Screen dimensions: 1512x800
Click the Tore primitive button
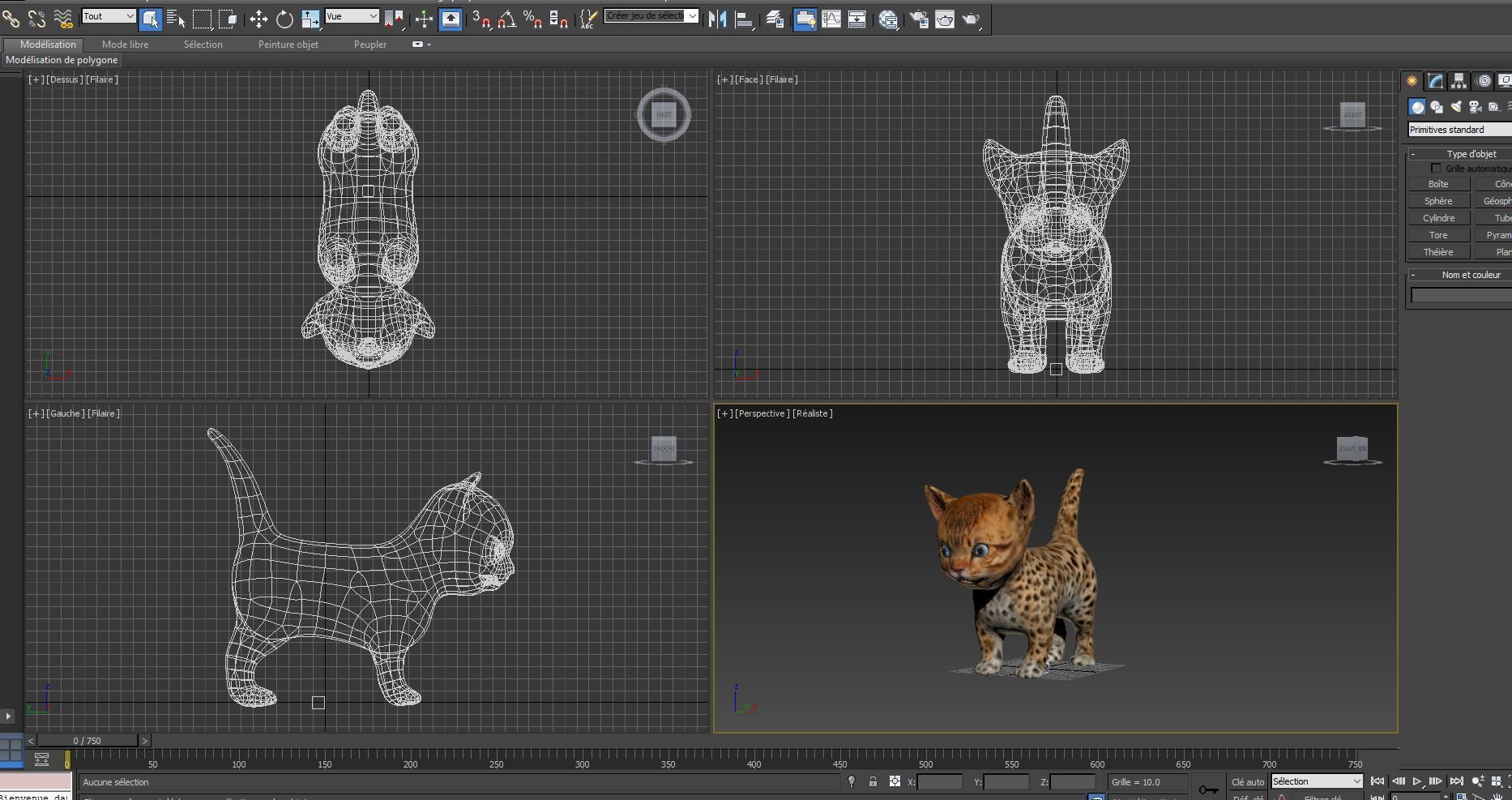[x=1438, y=235]
